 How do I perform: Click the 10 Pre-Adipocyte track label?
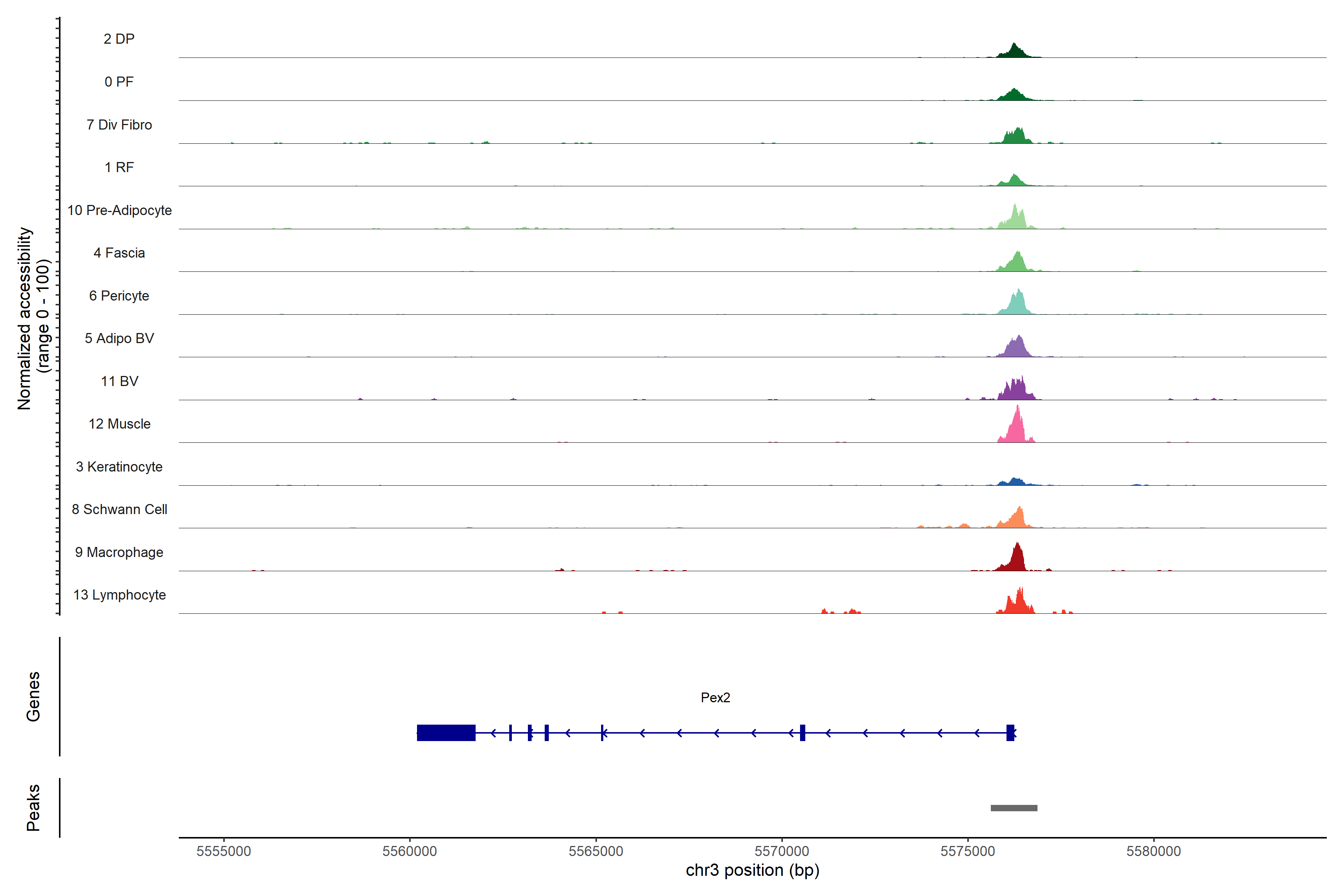click(x=119, y=210)
